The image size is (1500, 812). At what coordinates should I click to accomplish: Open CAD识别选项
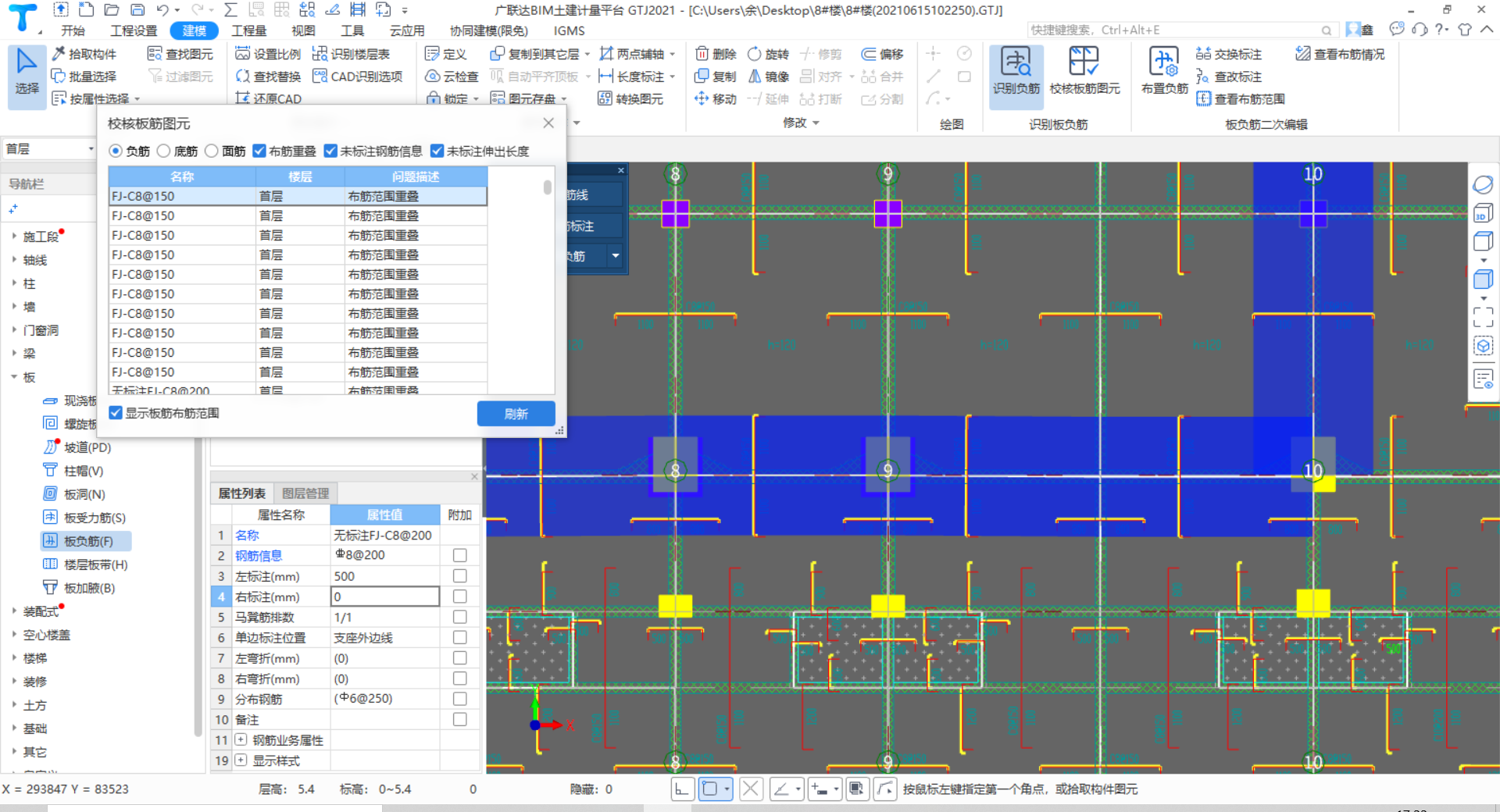[x=358, y=77]
